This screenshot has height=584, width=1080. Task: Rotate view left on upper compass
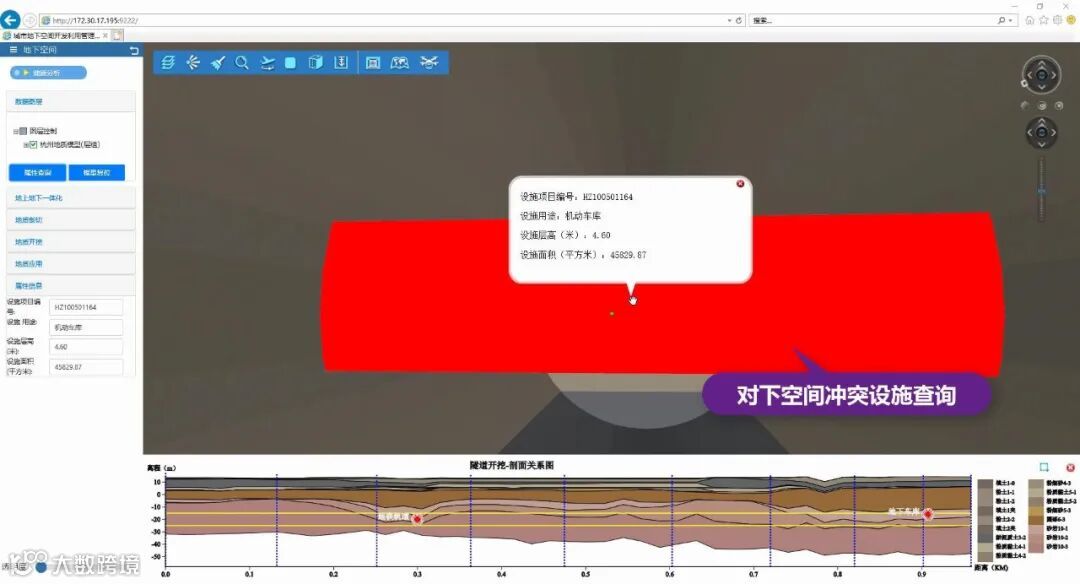(x=1029, y=74)
